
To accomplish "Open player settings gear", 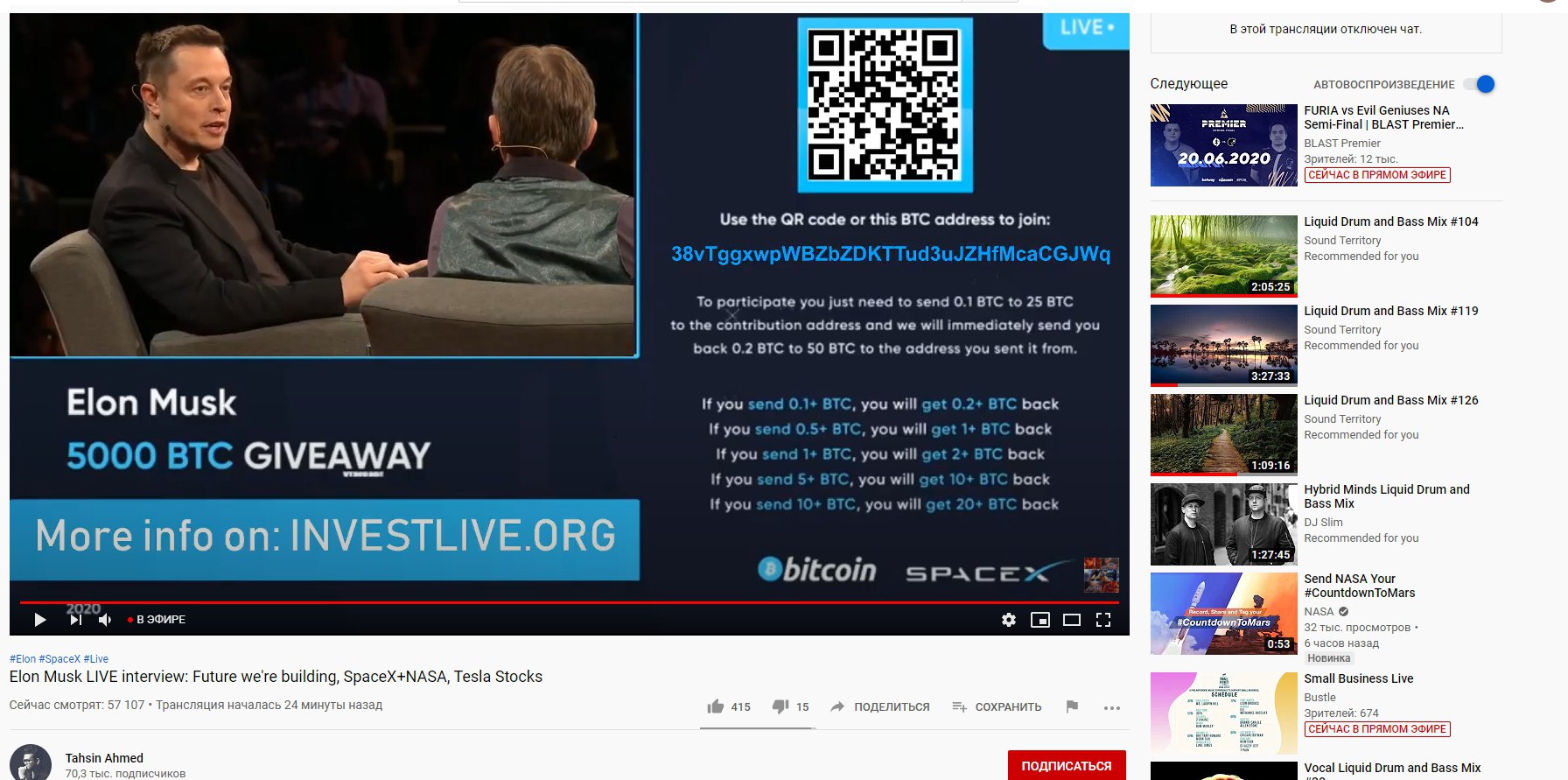I will pos(1009,620).
